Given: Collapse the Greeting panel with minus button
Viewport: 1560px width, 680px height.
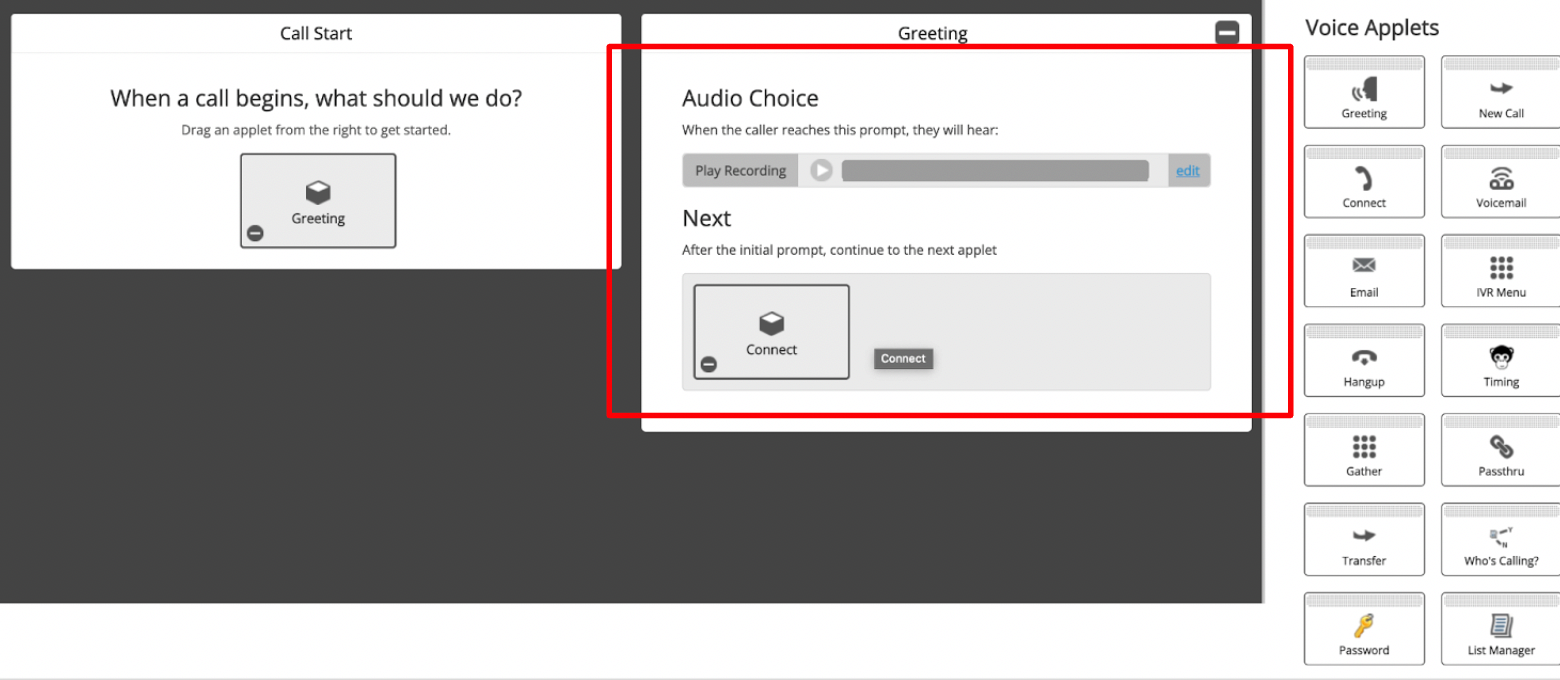Looking at the screenshot, I should 1227,33.
